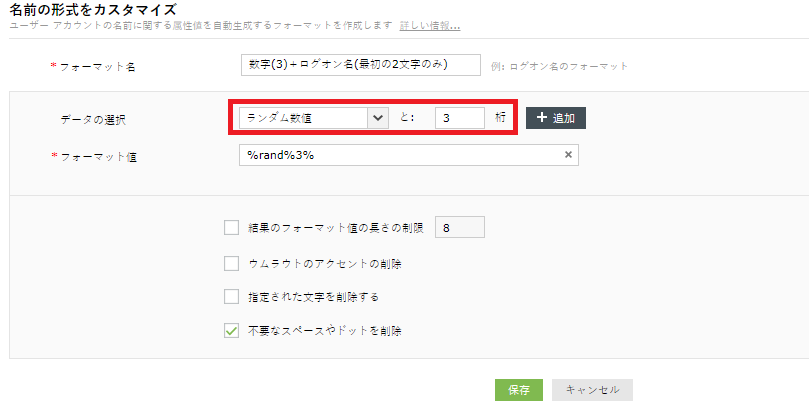The width and height of the screenshot is (809, 414).
Task: Click the フォーマット値 field containing %rand%3%
Action: [x=398, y=155]
